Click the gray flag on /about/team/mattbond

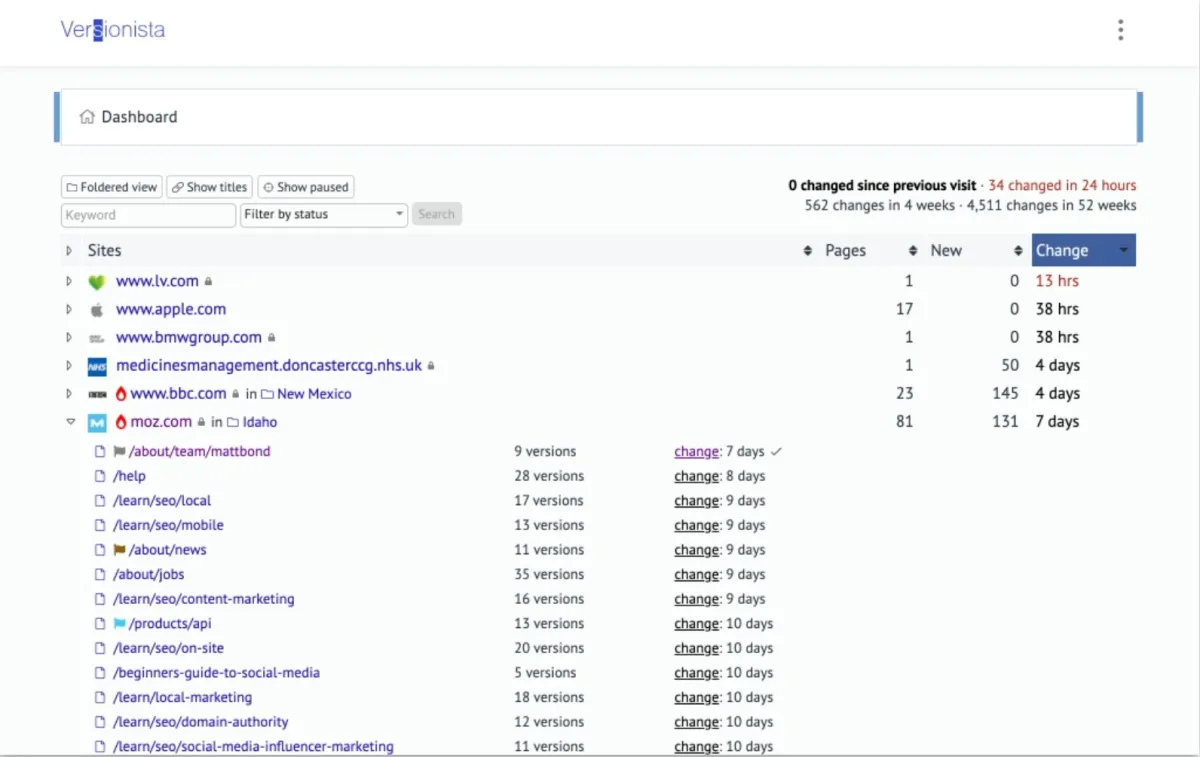(120, 452)
